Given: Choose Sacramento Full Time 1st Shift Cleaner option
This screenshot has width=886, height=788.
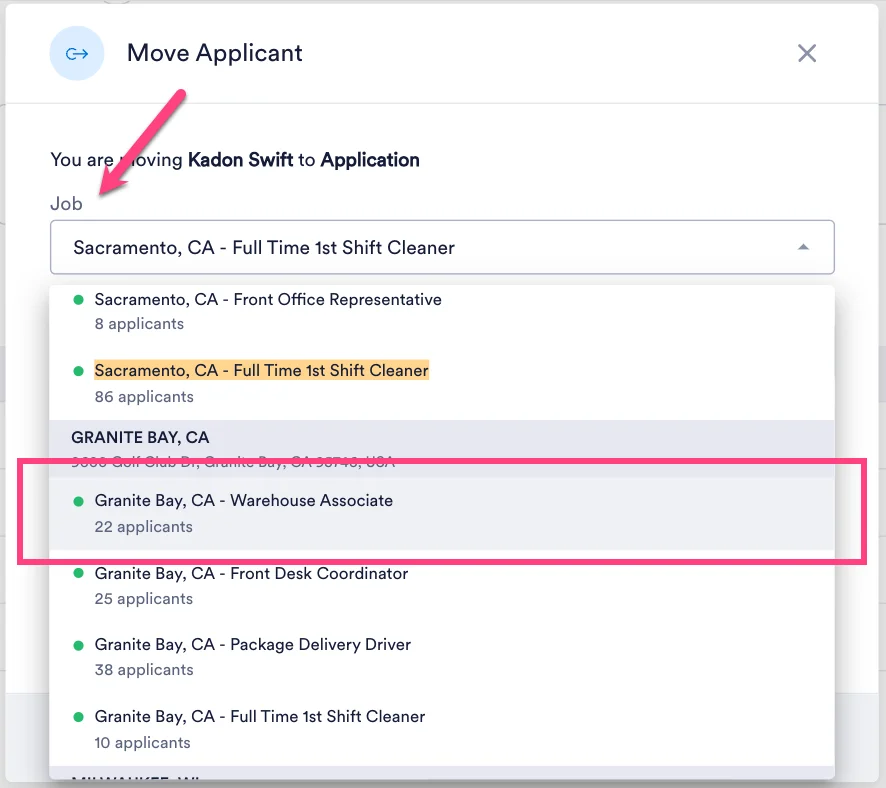Looking at the screenshot, I should click(x=442, y=383).
